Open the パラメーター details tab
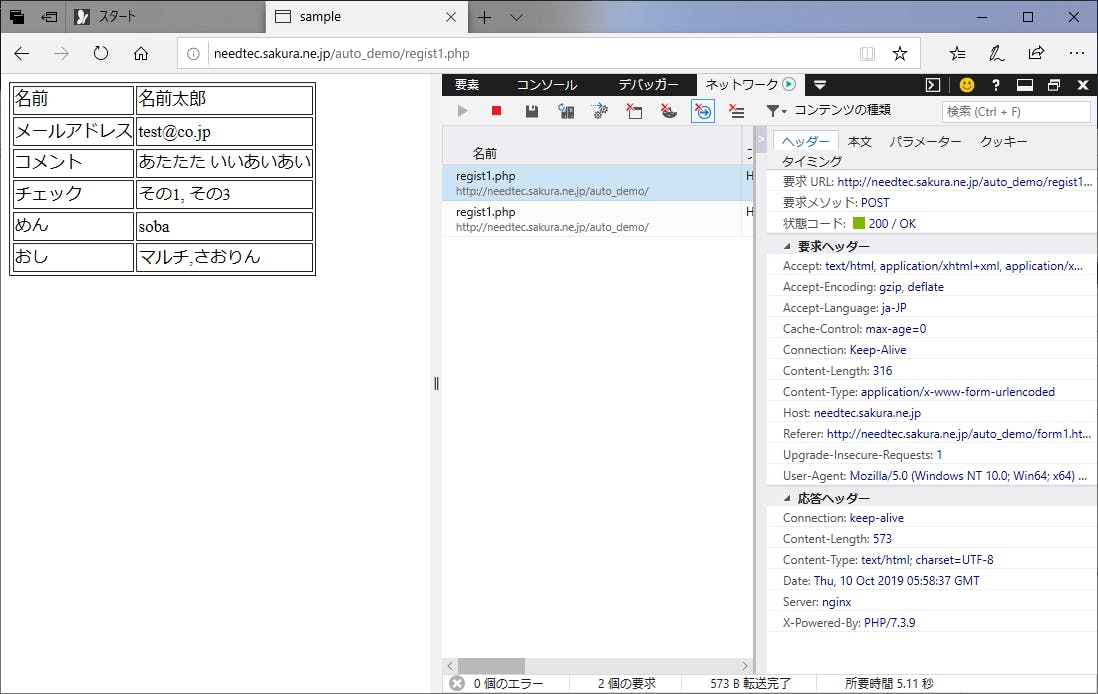Screen dimensions: 1098x694 [x=925, y=141]
